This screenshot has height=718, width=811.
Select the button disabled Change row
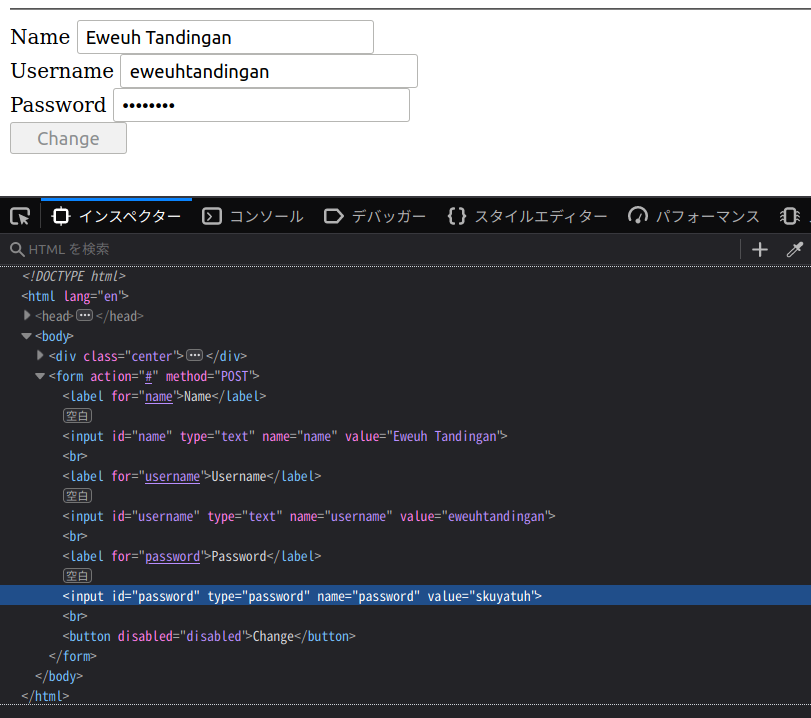tap(406, 636)
